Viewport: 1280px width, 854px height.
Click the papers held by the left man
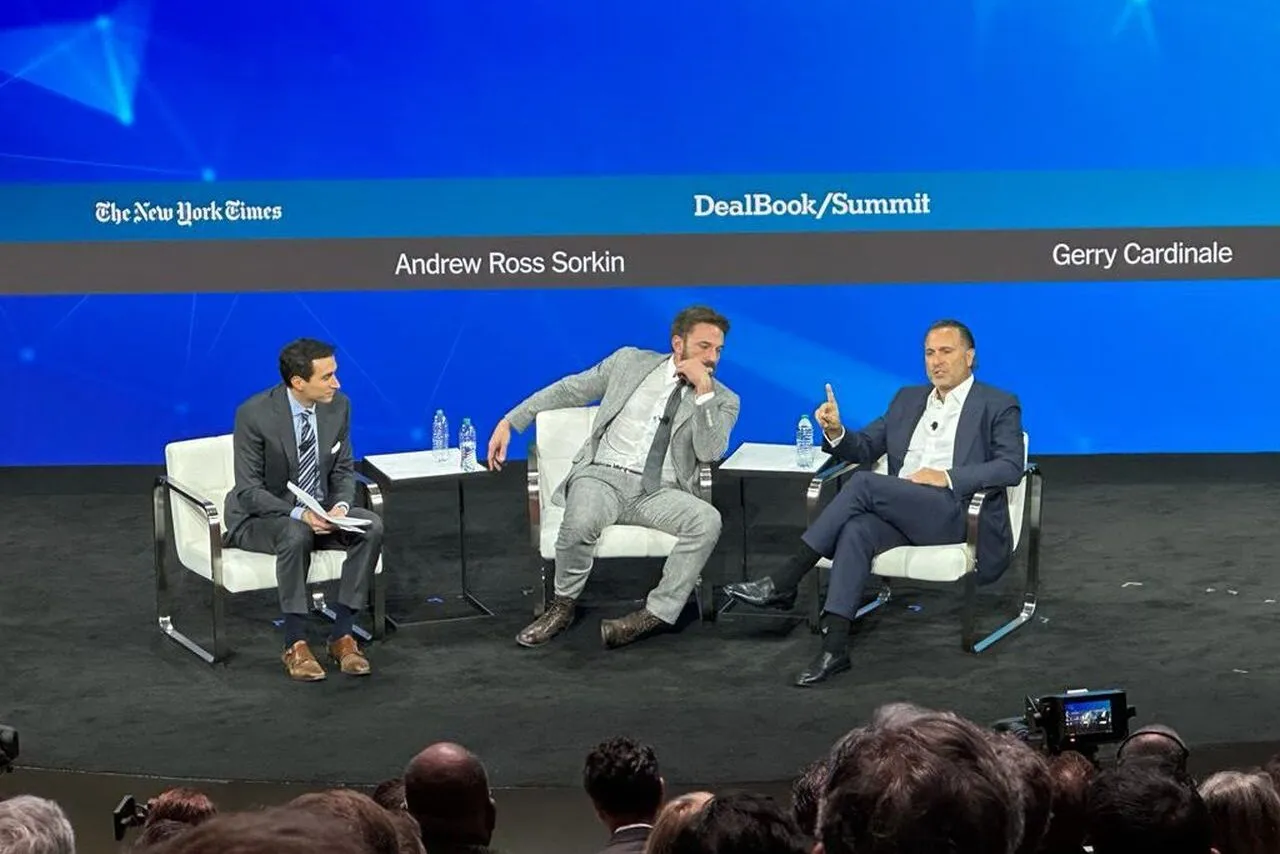point(327,508)
